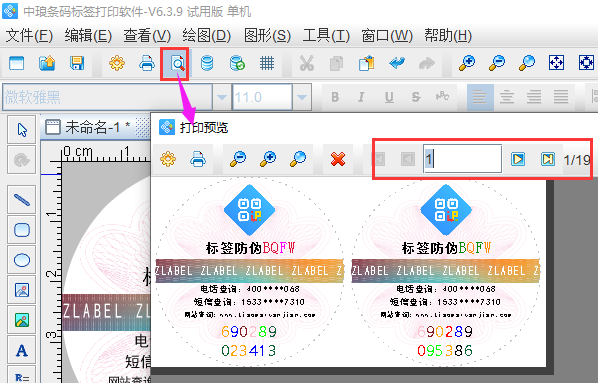Click the second label thumbnail 095386
598x383 pixels.
click(445, 273)
